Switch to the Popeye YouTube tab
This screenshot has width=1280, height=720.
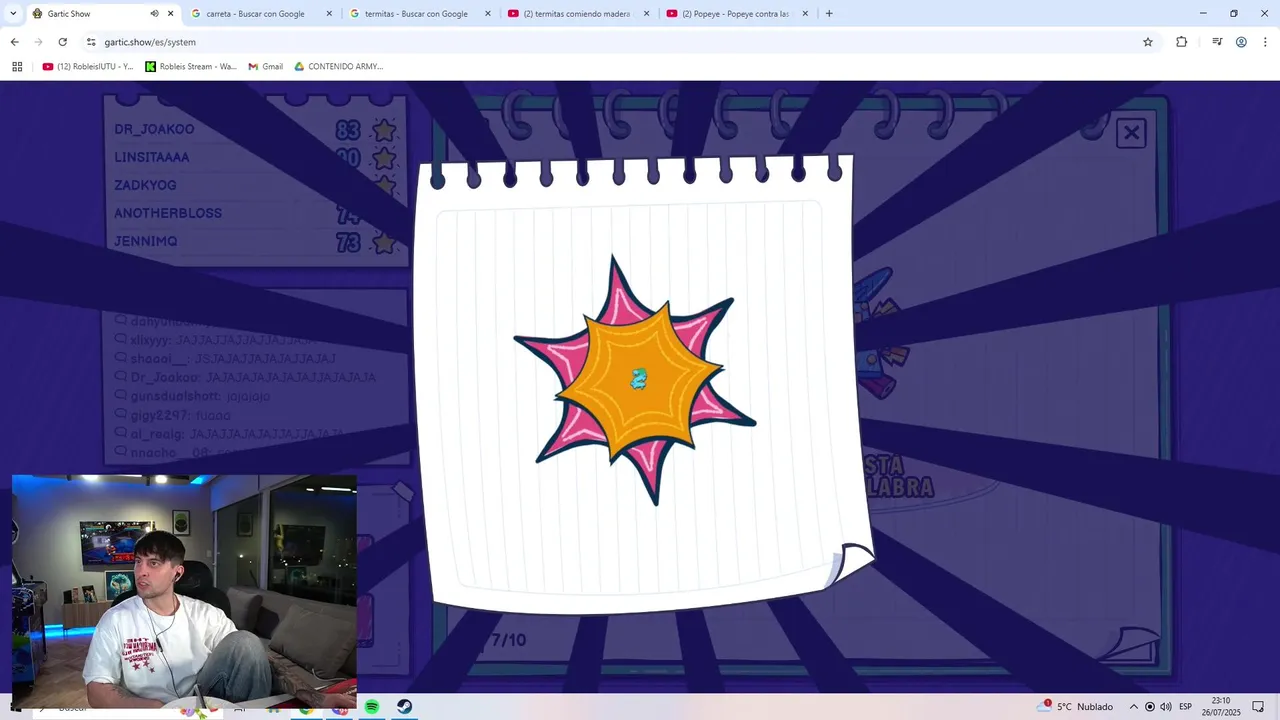735,14
